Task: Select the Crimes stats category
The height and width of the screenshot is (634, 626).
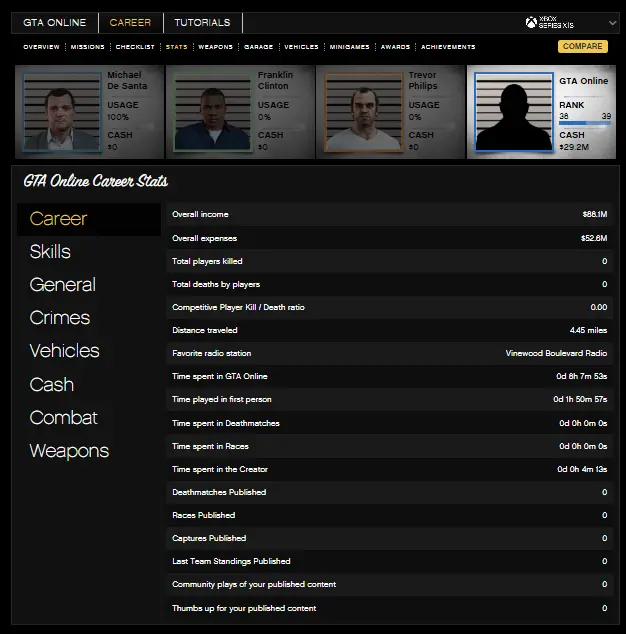Action: tap(60, 318)
